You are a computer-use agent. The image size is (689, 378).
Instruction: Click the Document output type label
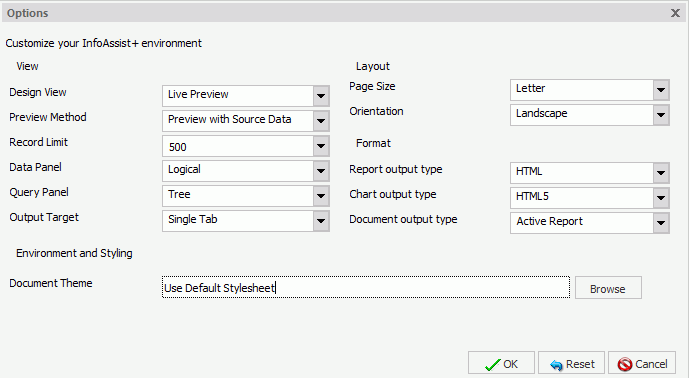[x=403, y=220]
